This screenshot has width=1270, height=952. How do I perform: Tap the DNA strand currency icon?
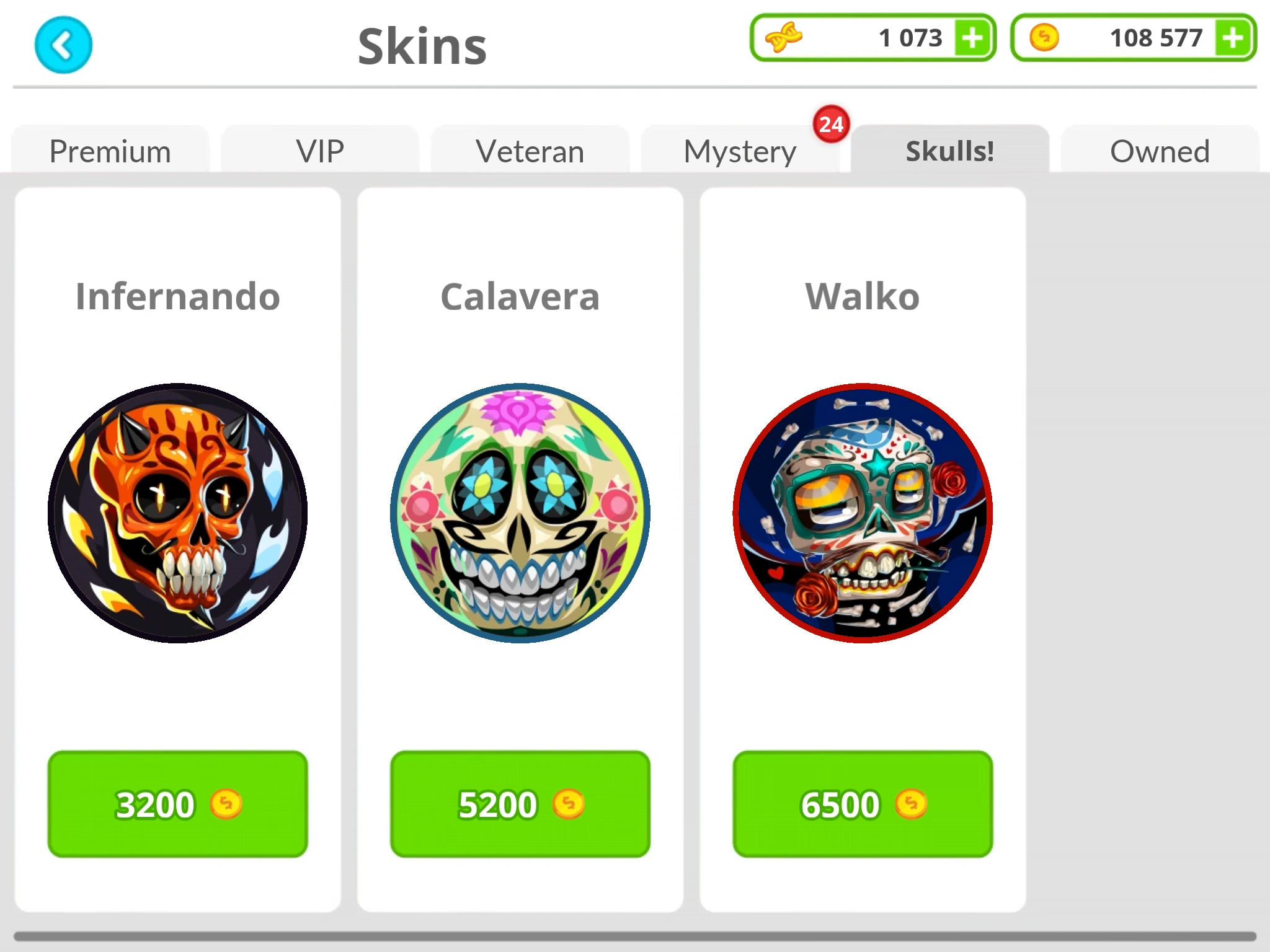pos(783,38)
